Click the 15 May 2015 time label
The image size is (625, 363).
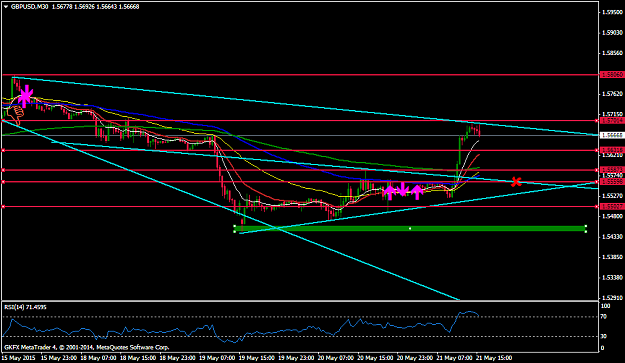19,358
